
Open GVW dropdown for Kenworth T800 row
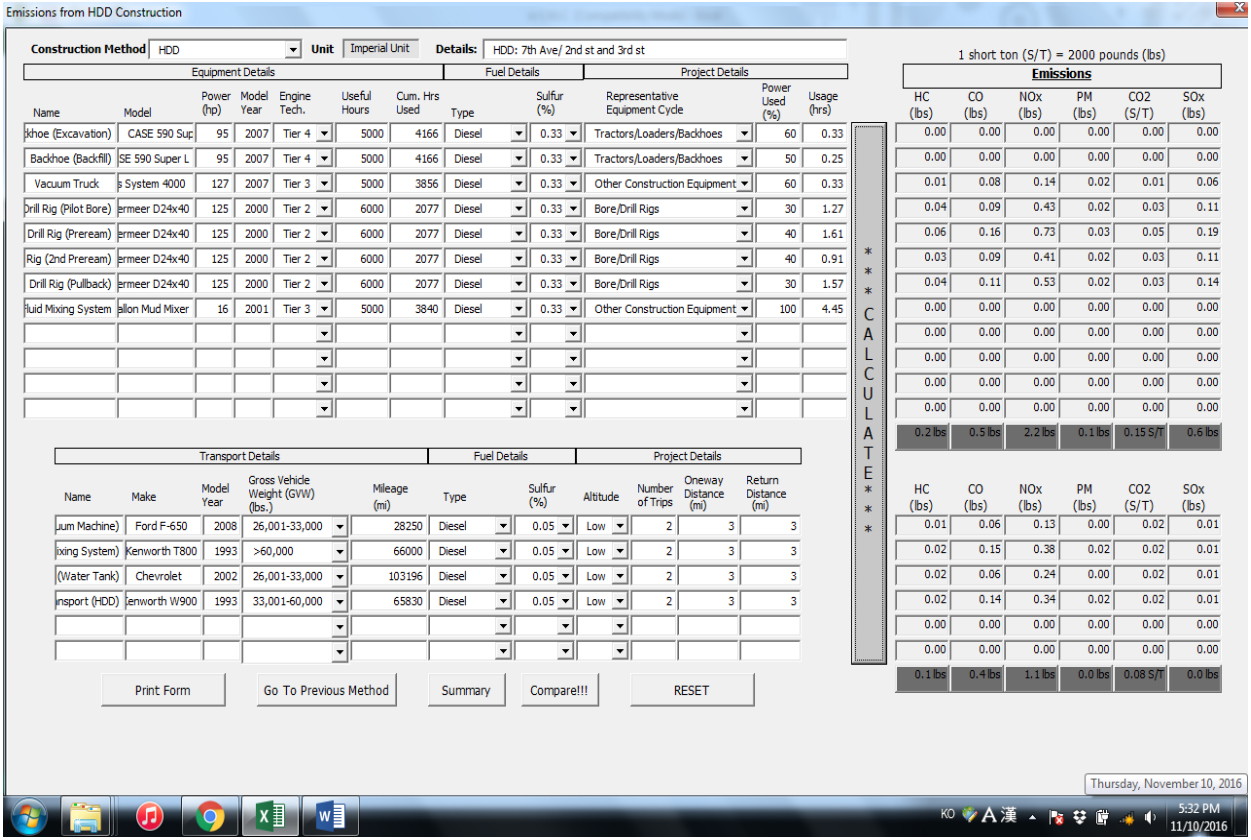[340, 551]
